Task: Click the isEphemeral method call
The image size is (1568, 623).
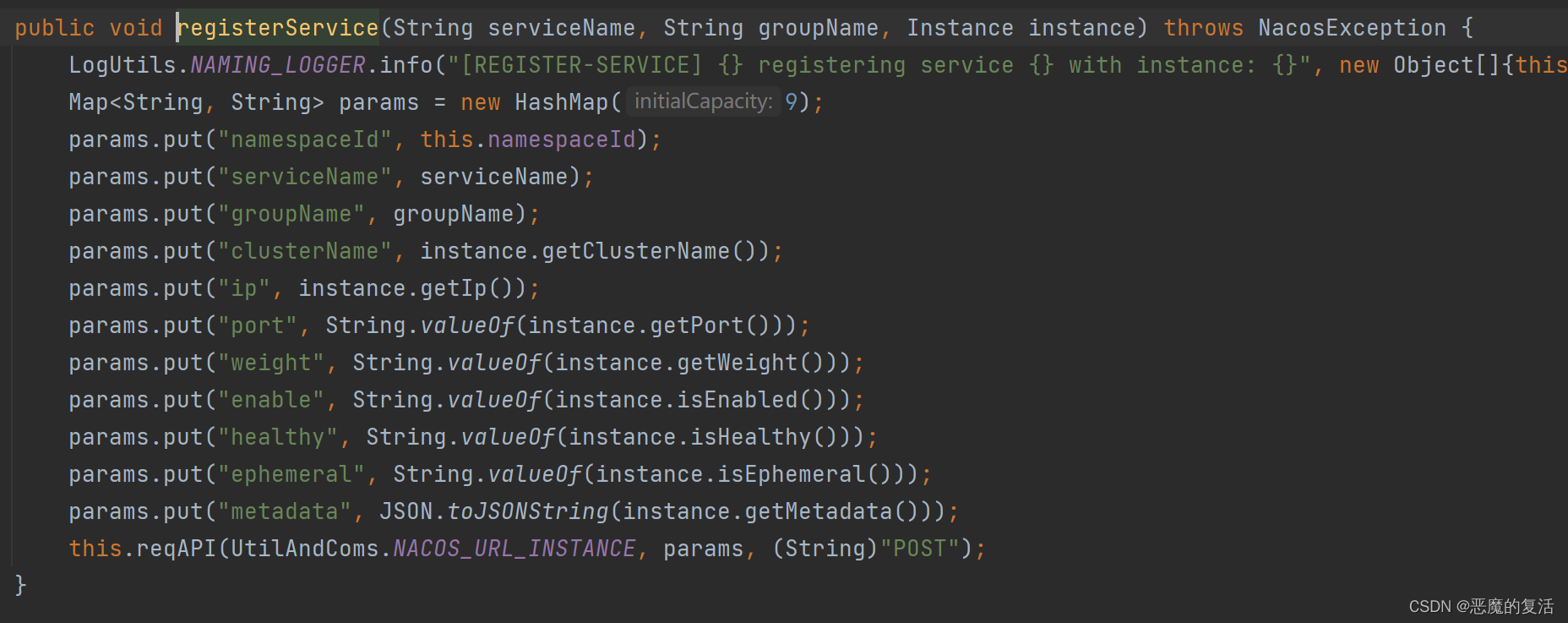Action: 791,474
